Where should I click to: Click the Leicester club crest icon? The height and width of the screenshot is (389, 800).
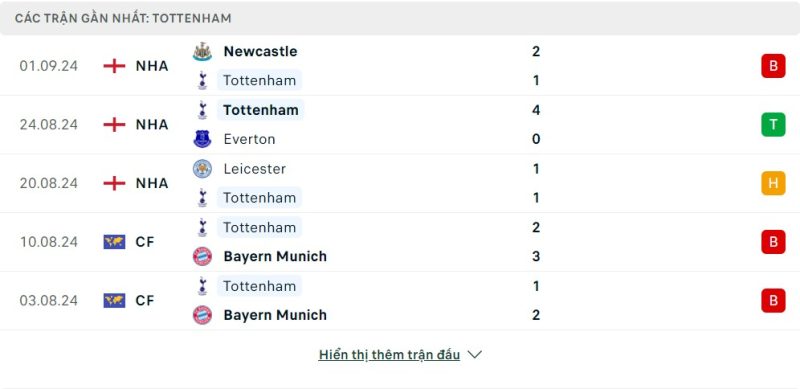pos(202,168)
